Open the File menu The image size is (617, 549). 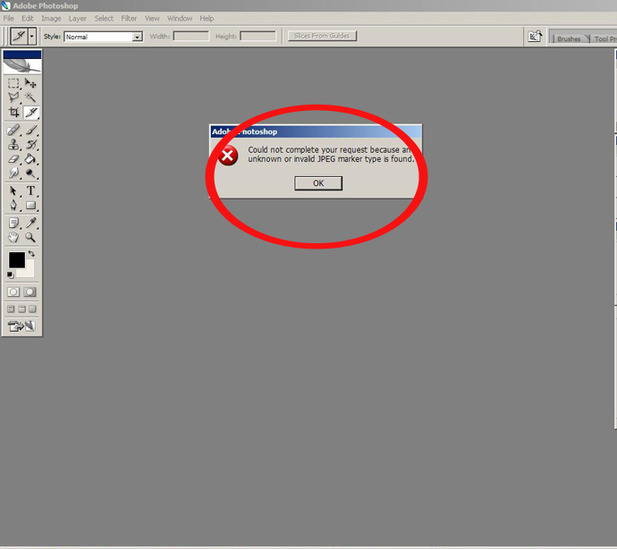point(8,18)
